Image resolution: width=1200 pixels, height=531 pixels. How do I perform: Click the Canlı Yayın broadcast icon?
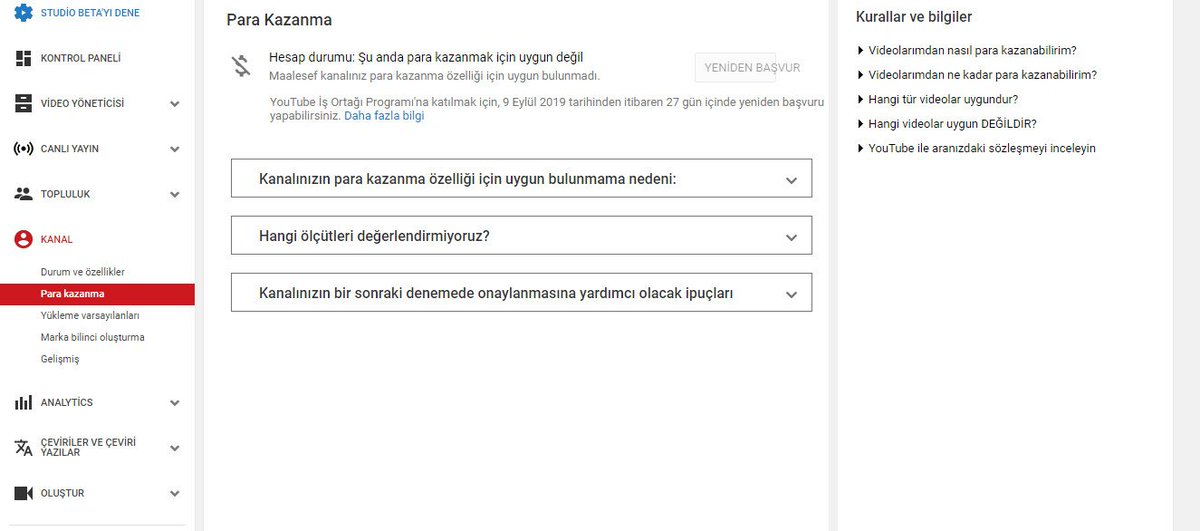23,149
